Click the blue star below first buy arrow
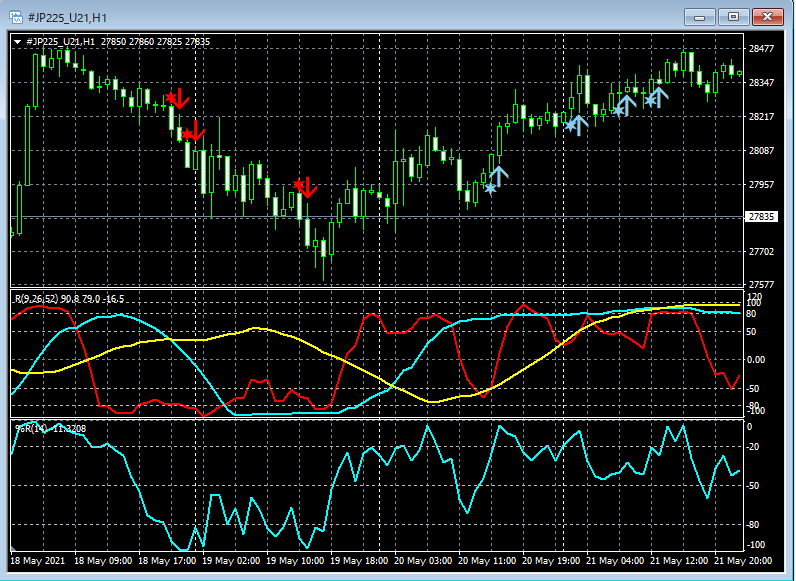796x581 pixels. [490, 189]
